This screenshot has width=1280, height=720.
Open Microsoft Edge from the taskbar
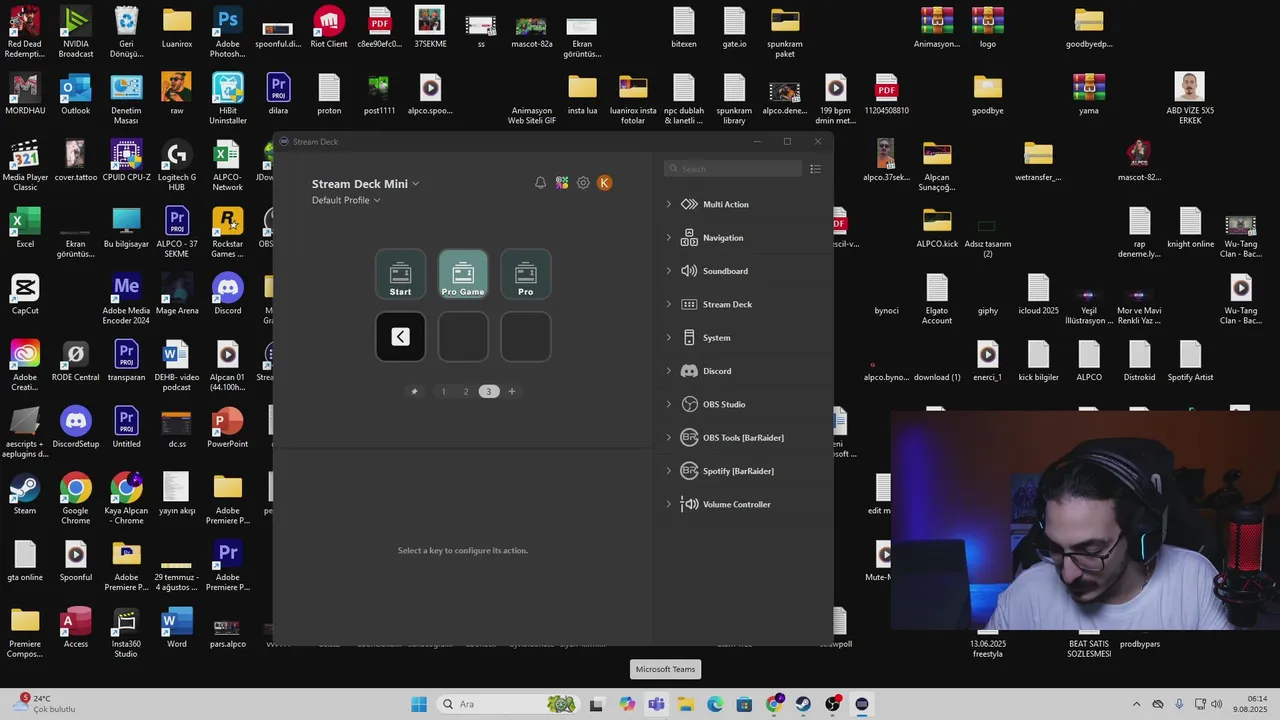pos(715,704)
